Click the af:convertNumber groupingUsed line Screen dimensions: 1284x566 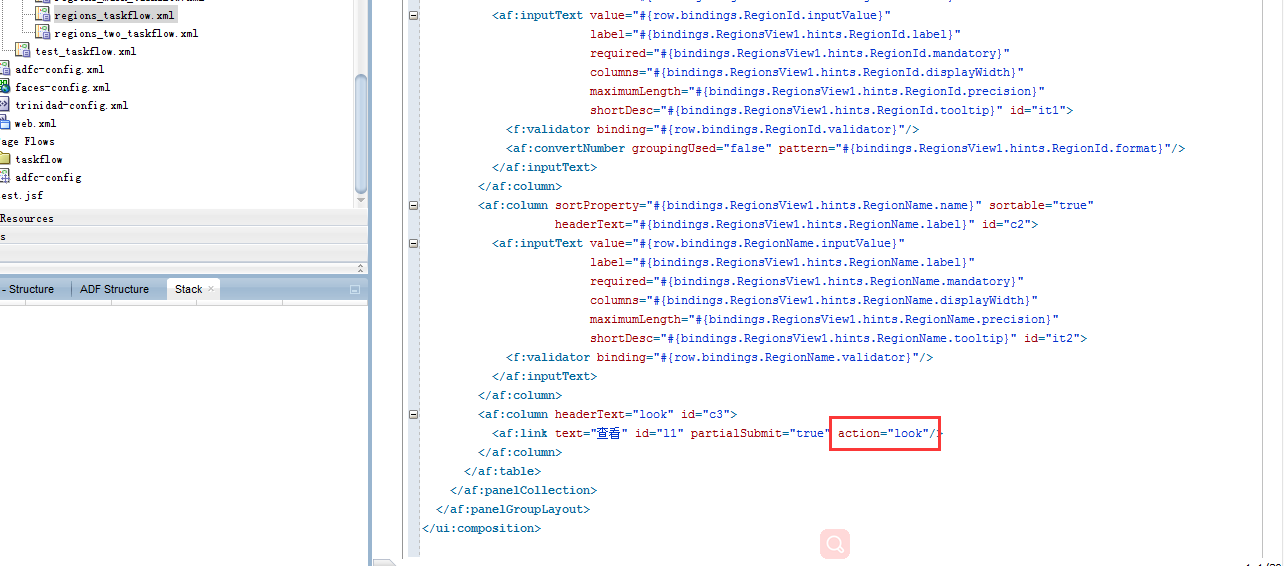[845, 148]
